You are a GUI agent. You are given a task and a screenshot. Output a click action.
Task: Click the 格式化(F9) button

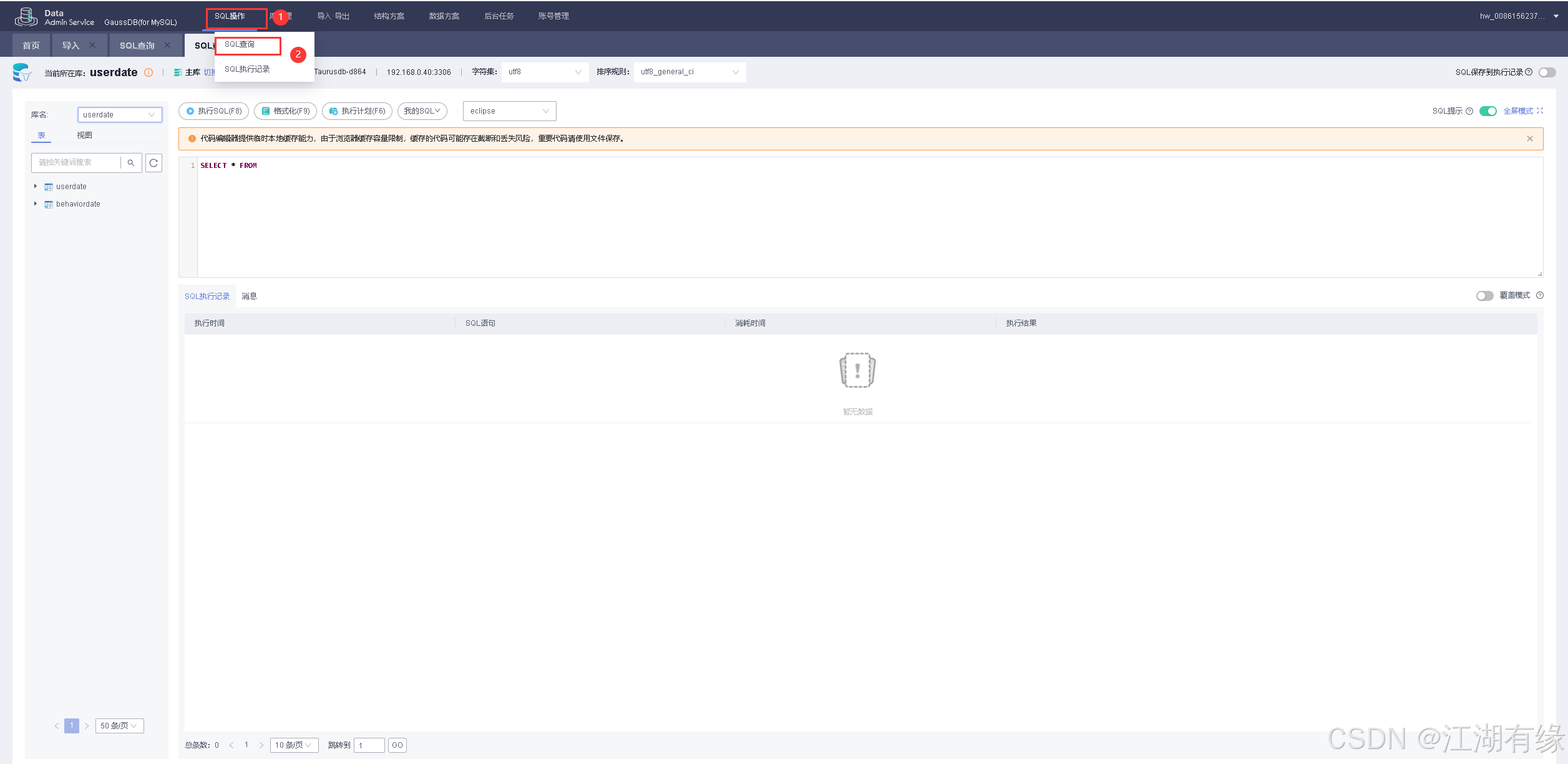coord(286,111)
